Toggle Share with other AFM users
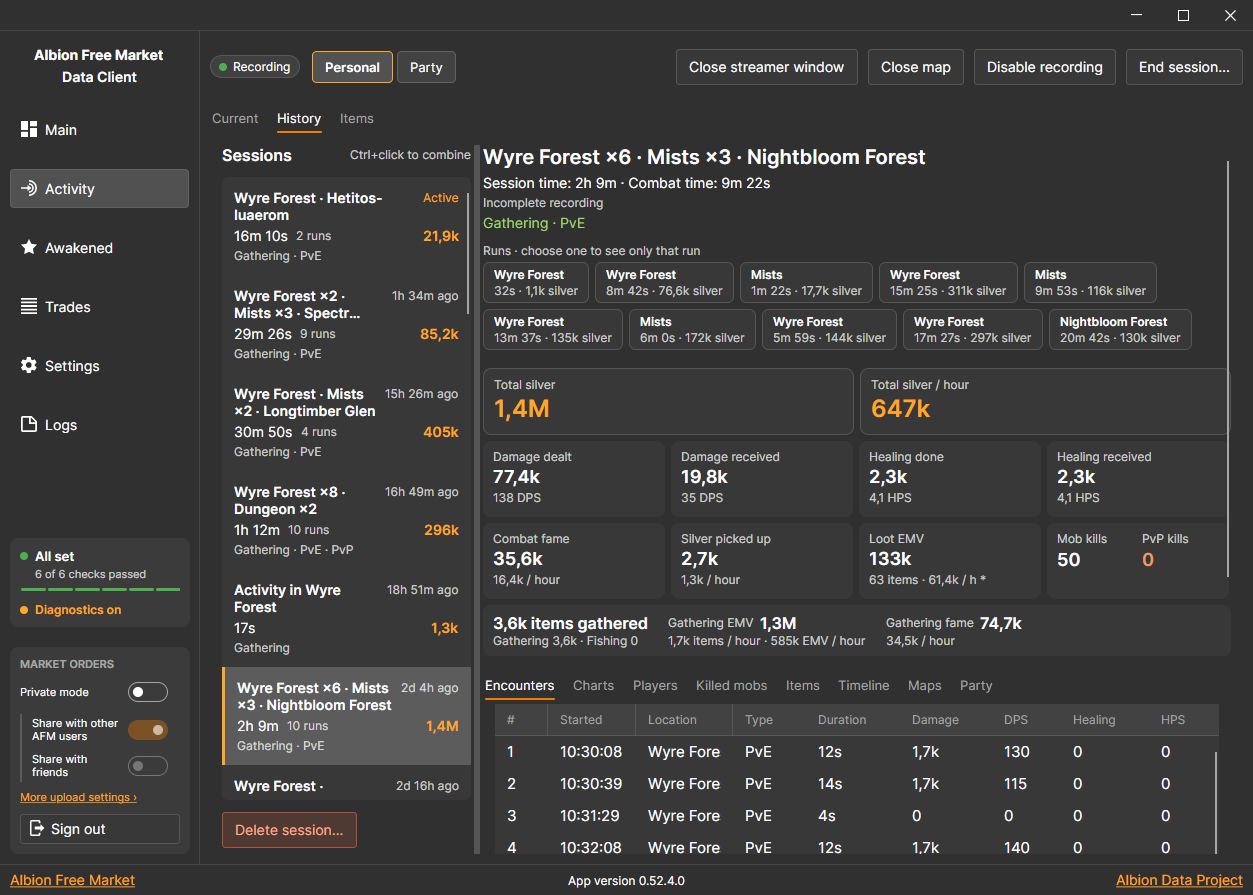The image size is (1253, 895). [x=148, y=730]
